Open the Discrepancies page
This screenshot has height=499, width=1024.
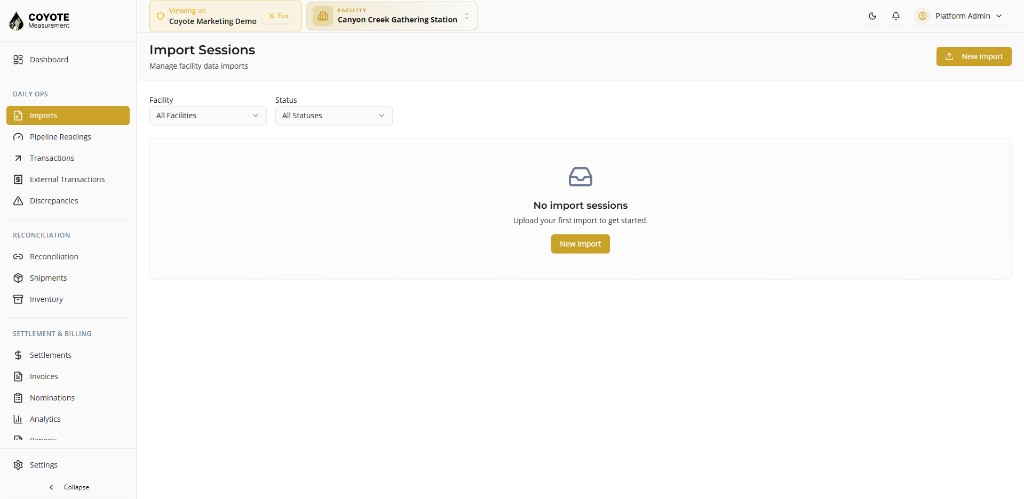[x=68, y=201]
